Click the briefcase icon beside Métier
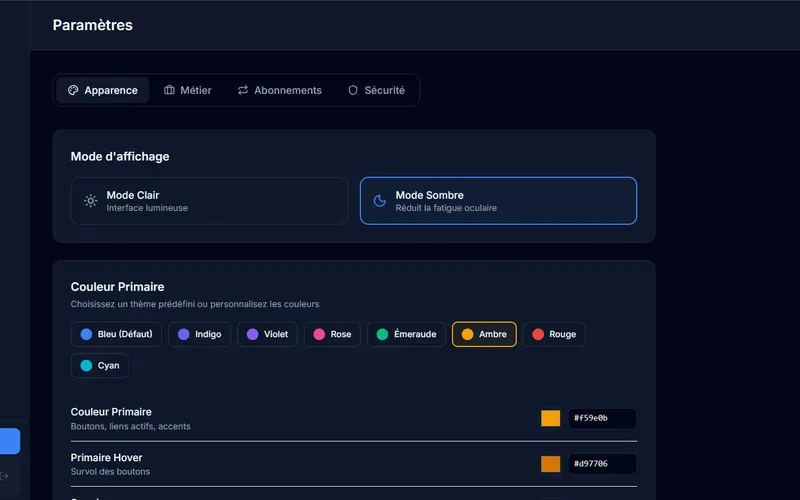Viewport: 800px width, 500px height. (x=169, y=90)
